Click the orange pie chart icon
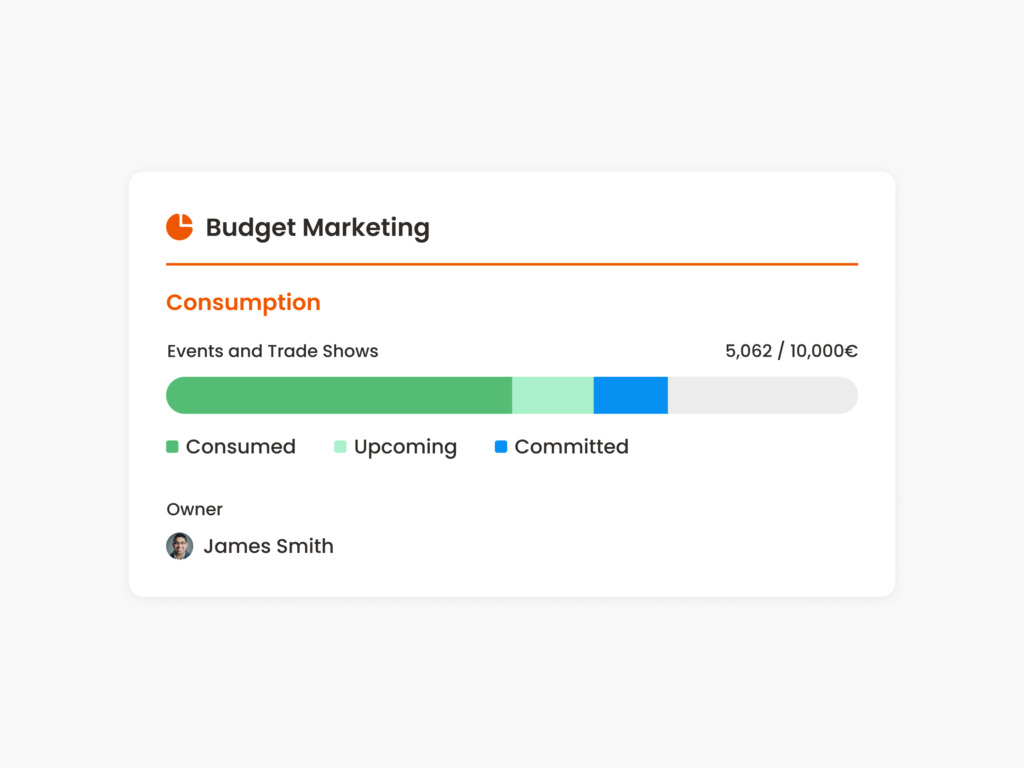1024x768 pixels. pos(179,227)
